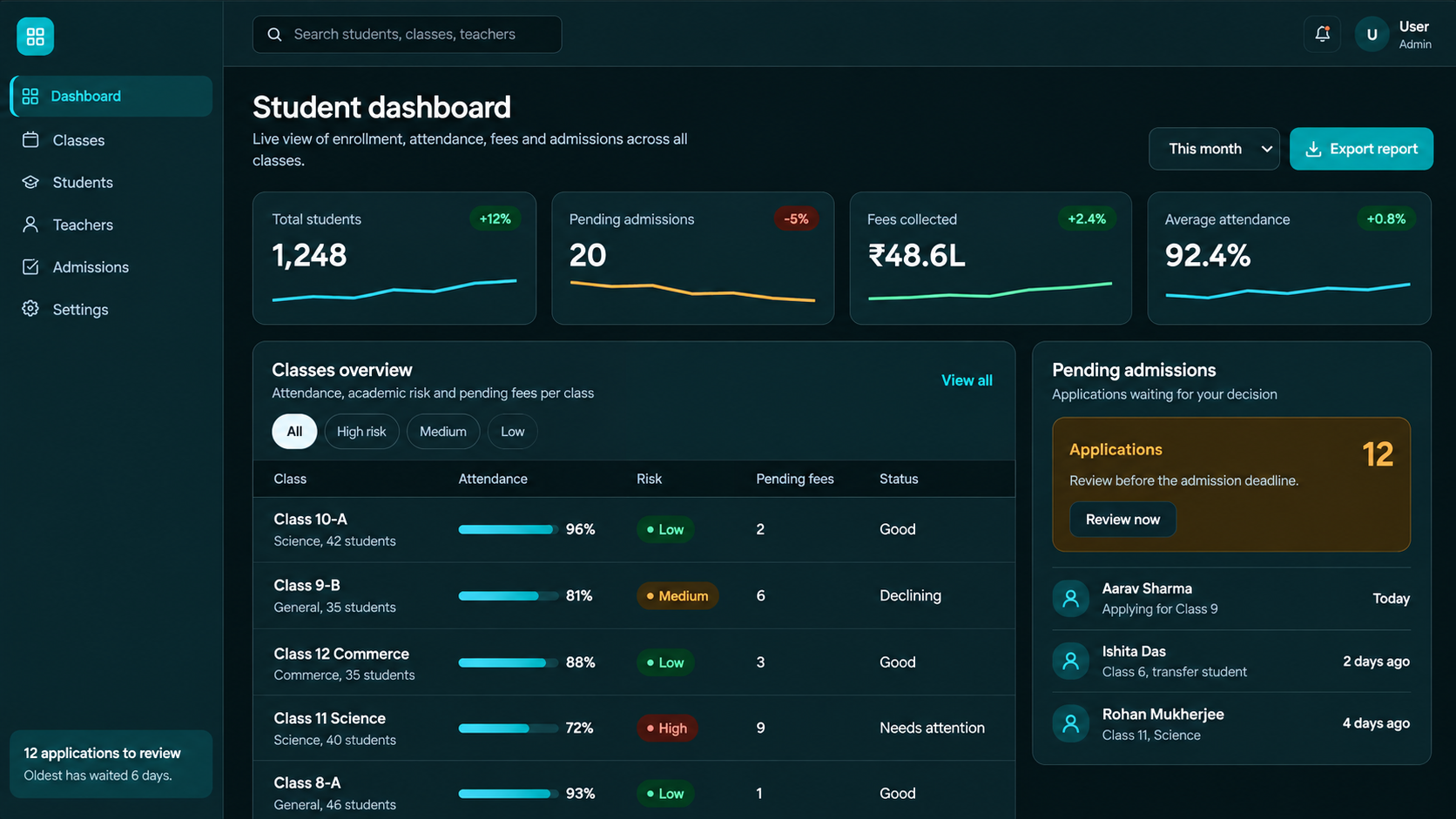
Task: Click the Teachers person icon
Action: click(30, 225)
